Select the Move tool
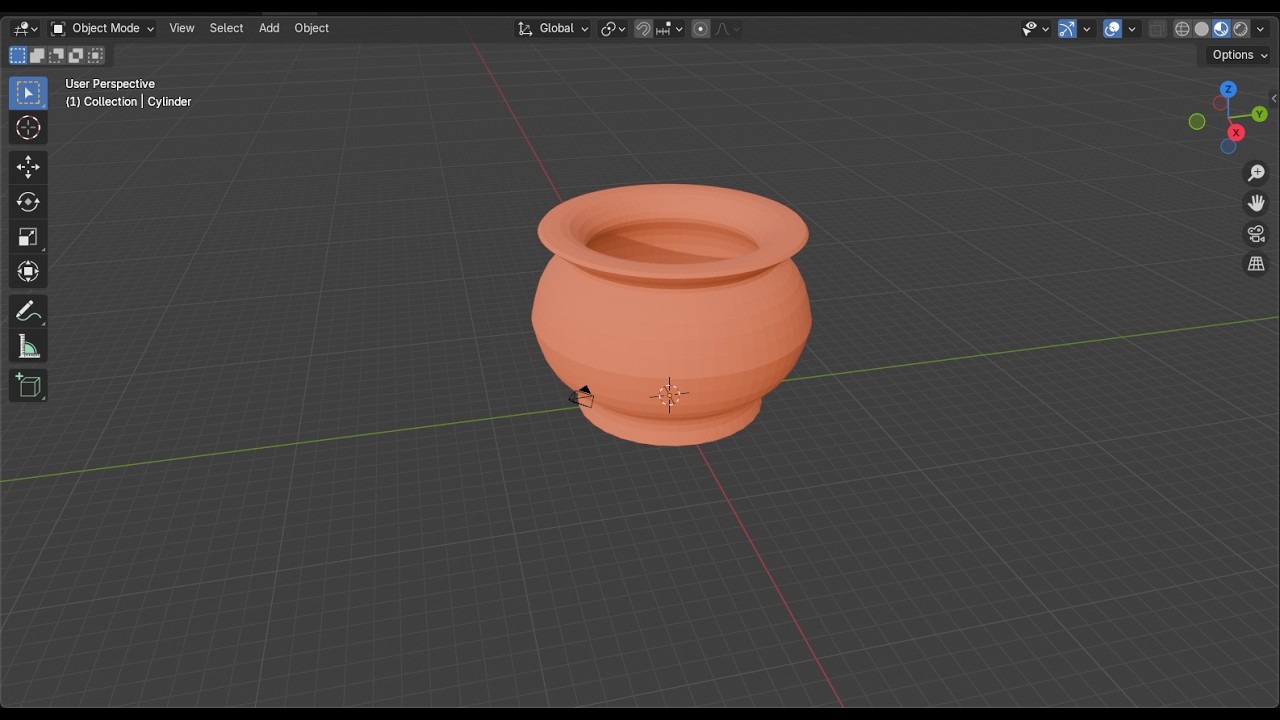 click(x=28, y=167)
